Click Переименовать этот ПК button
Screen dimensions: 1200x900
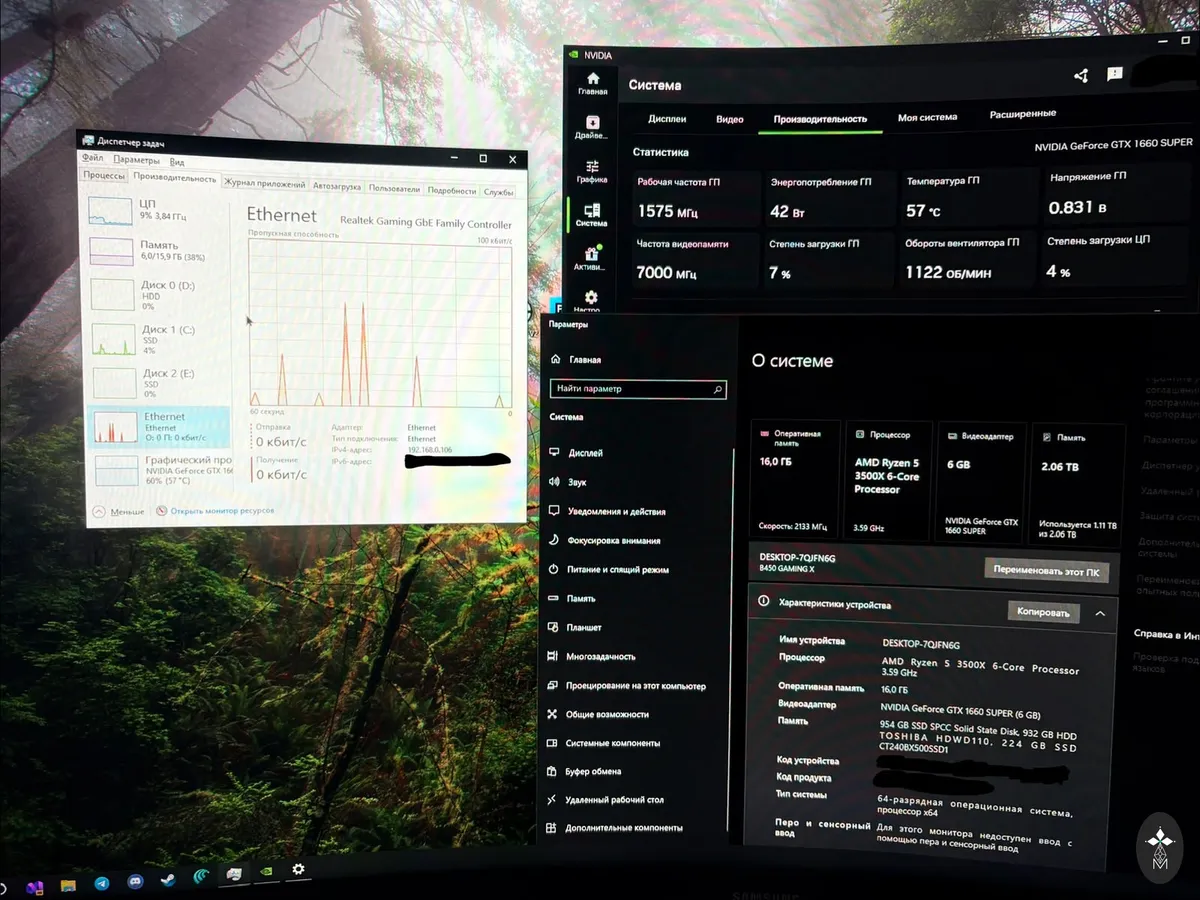pos(1046,572)
